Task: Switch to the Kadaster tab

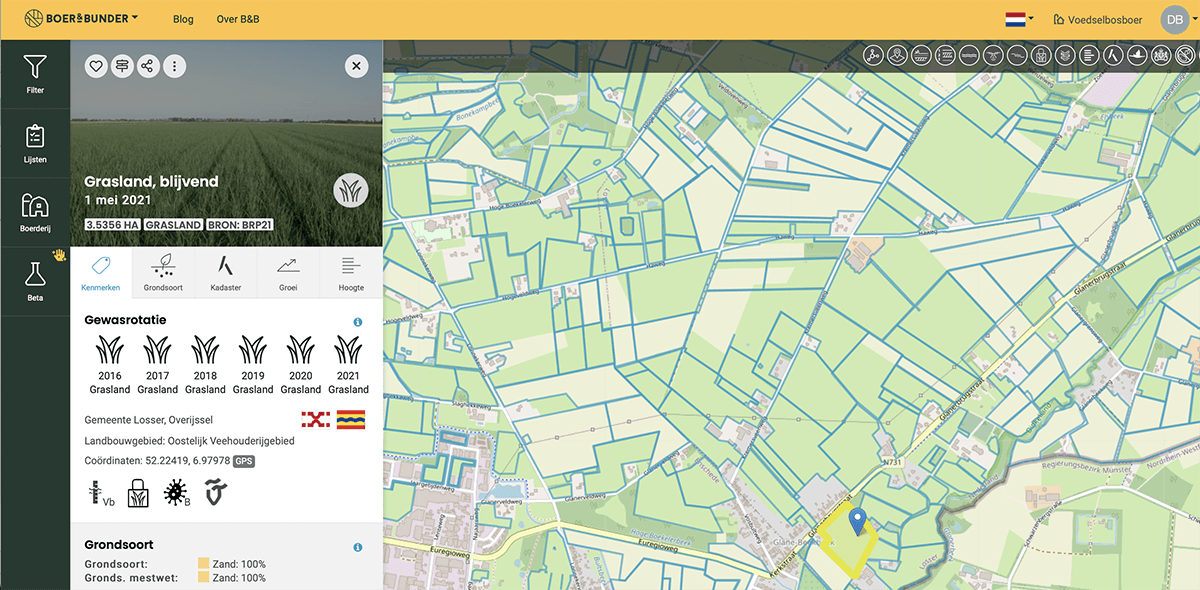Action: coord(226,272)
